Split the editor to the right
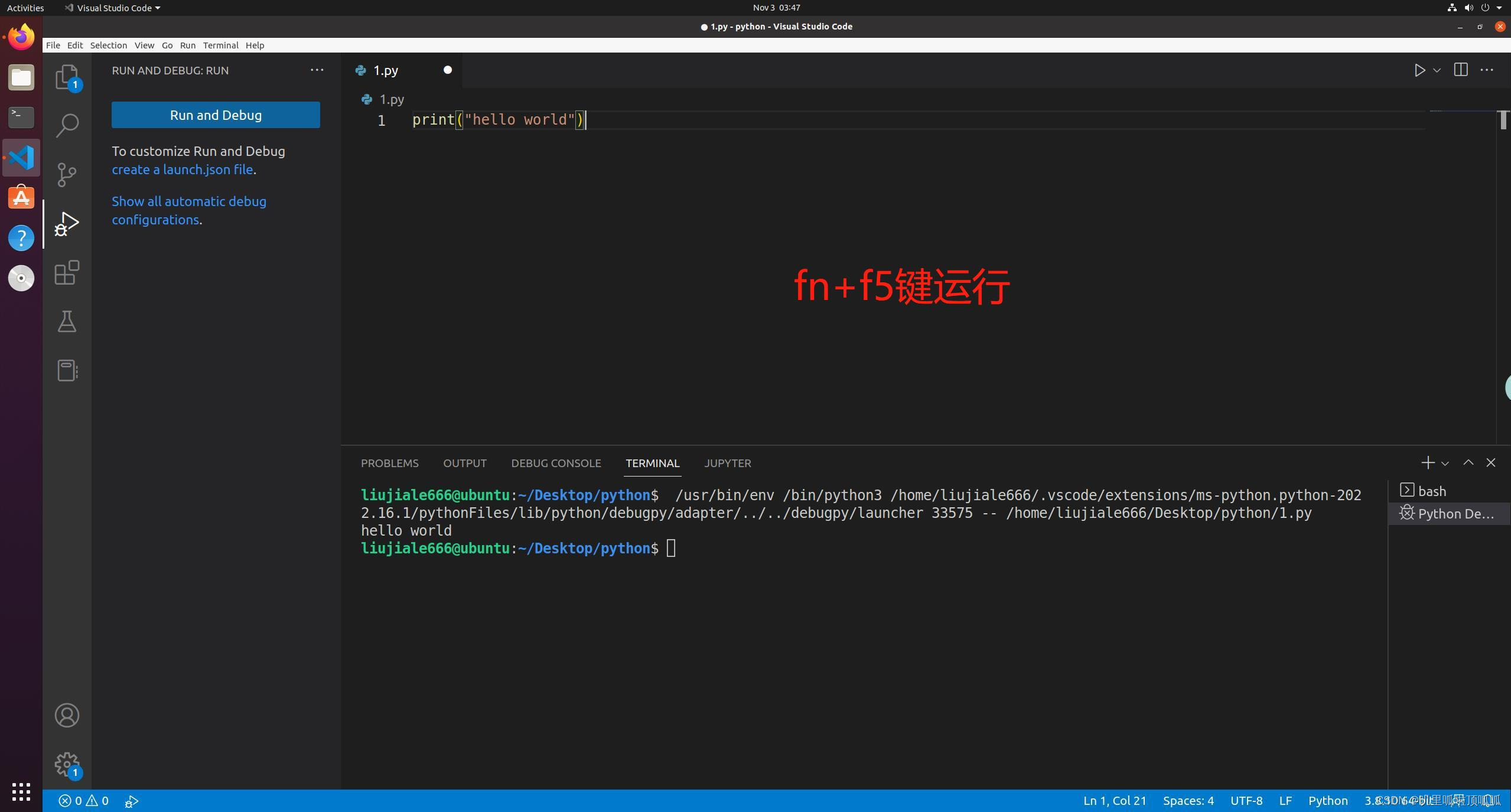 pos(1460,70)
